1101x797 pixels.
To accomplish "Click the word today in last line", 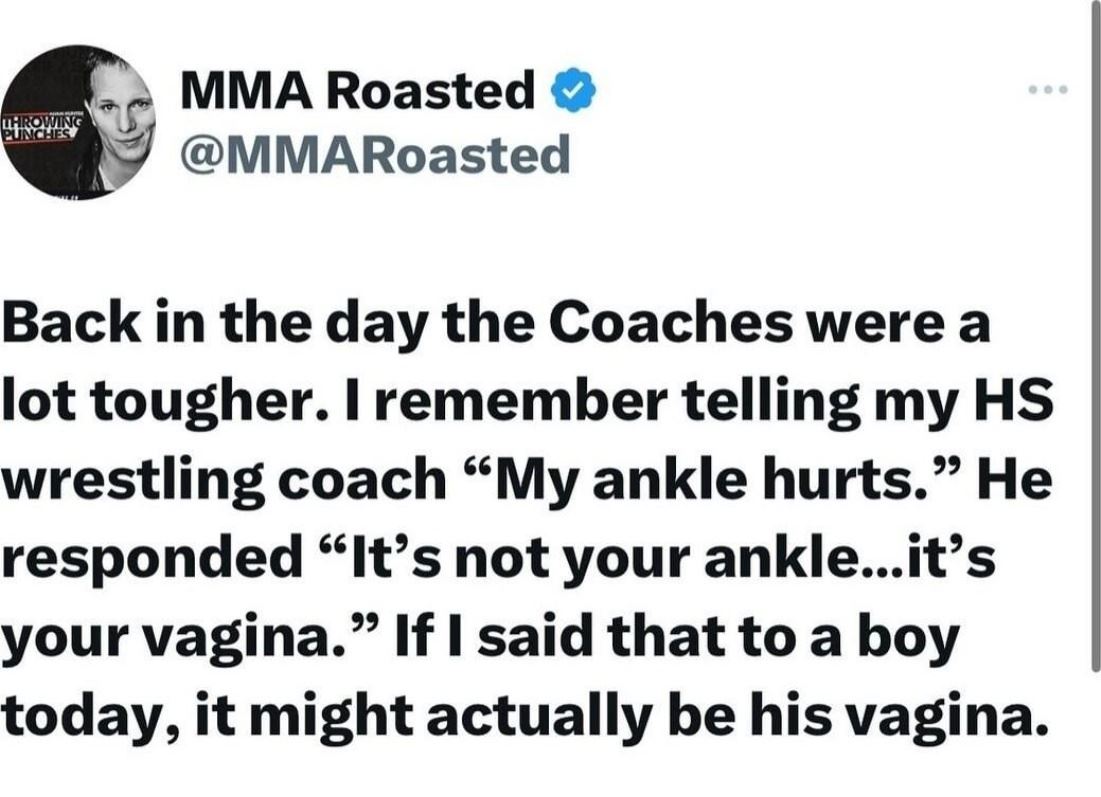I will coord(89,718).
